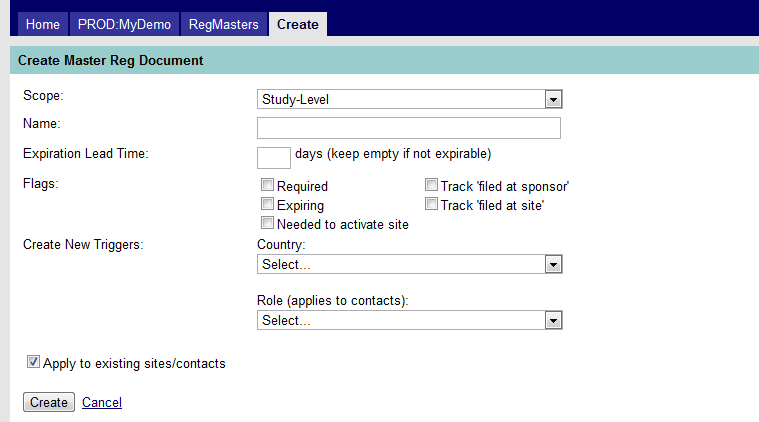759x422 pixels.
Task: Uncheck 'Apply to existing sites/contacts'
Action: (x=34, y=362)
